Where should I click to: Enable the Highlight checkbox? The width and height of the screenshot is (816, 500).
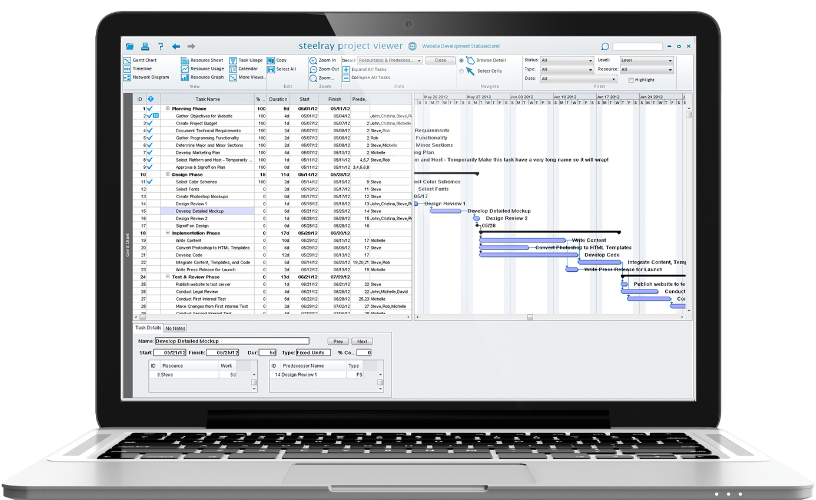(x=631, y=80)
